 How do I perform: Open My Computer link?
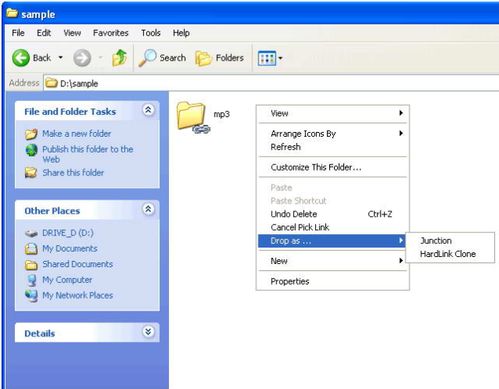pos(67,280)
